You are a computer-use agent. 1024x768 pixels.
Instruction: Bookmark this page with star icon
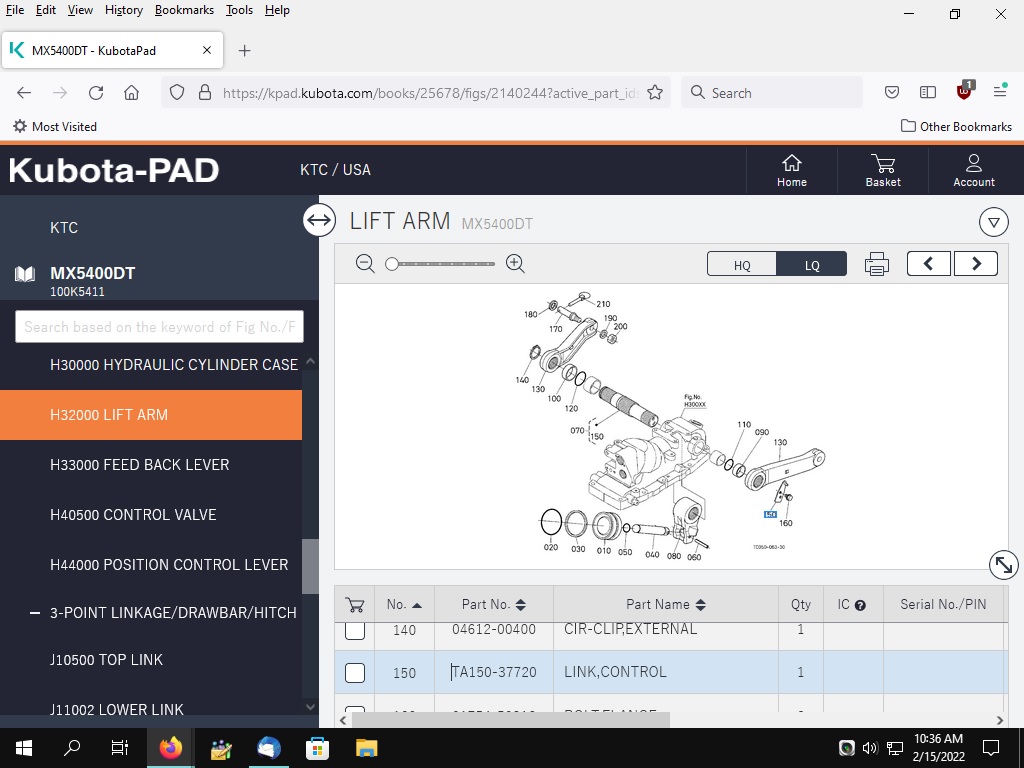[655, 93]
